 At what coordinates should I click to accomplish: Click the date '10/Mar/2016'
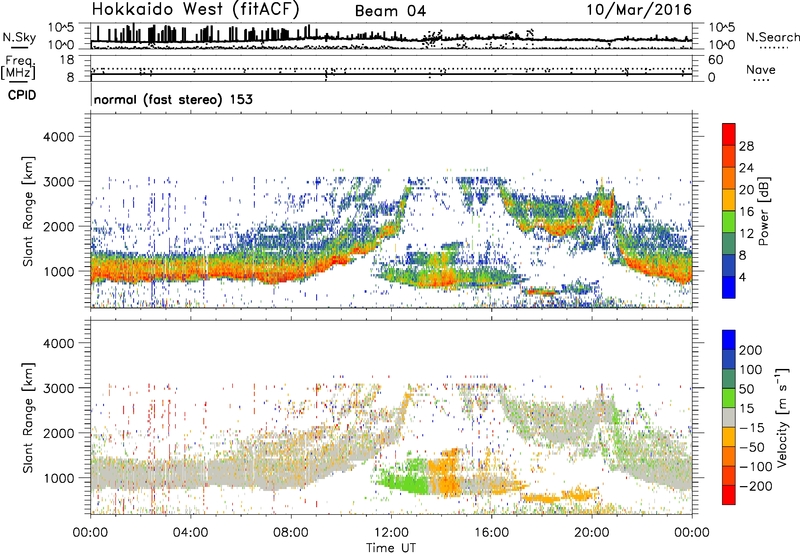click(639, 9)
